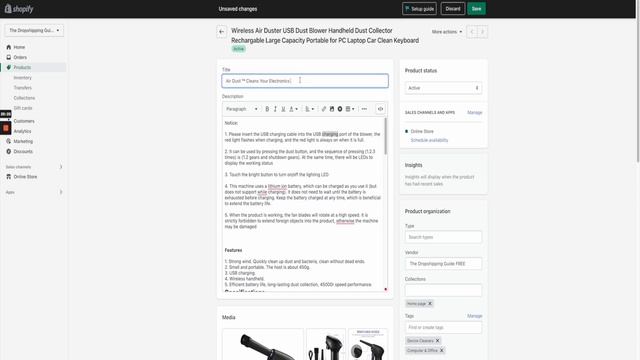Viewport: 640px width, 360px height.
Task: Open Product status Active dropdown
Action: pyautogui.click(x=443, y=88)
